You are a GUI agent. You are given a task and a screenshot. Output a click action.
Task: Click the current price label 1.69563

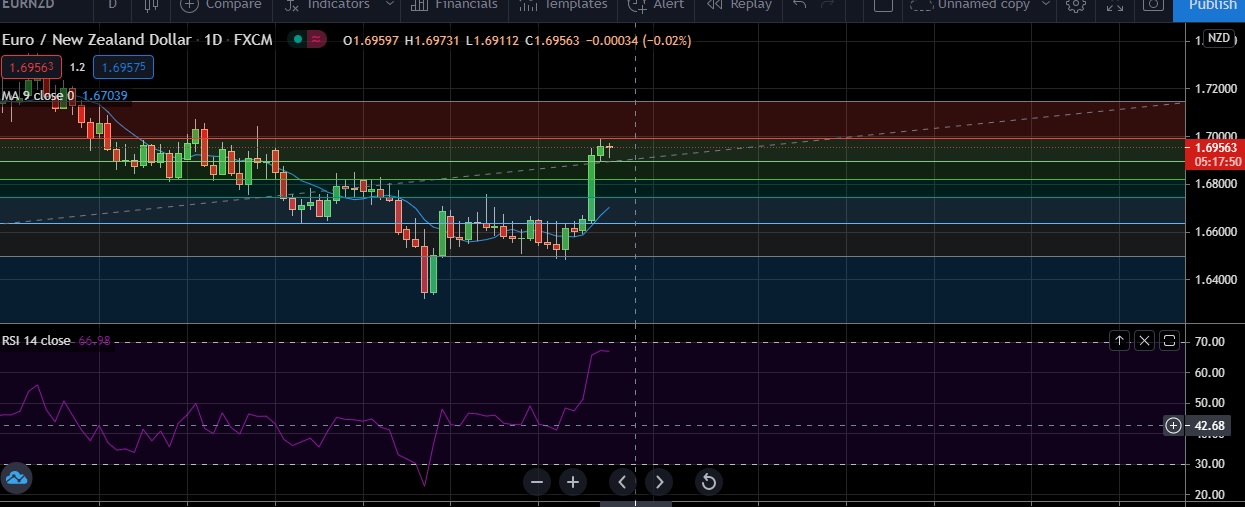click(1217, 147)
